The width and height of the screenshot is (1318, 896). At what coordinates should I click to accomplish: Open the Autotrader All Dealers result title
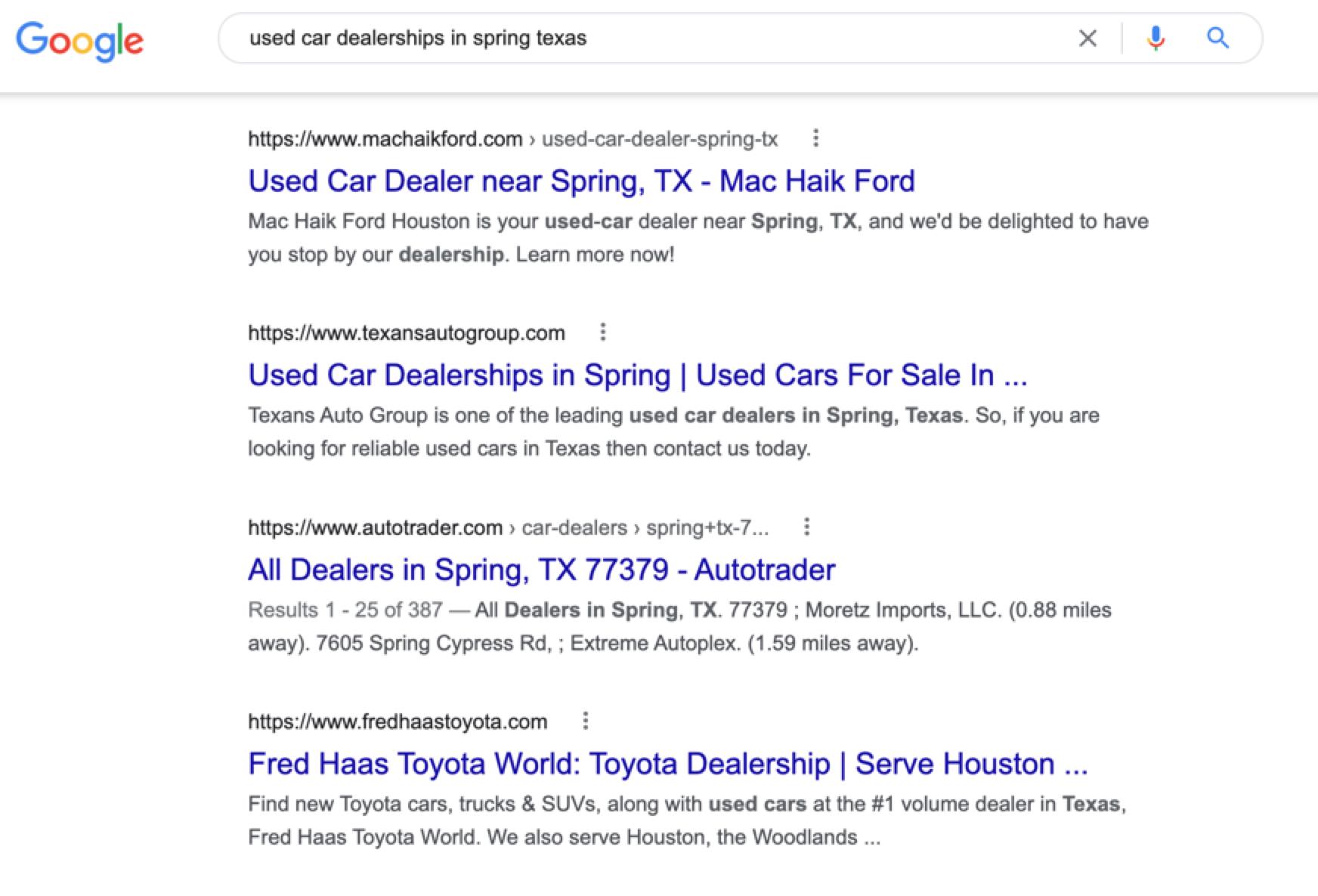[541, 570]
